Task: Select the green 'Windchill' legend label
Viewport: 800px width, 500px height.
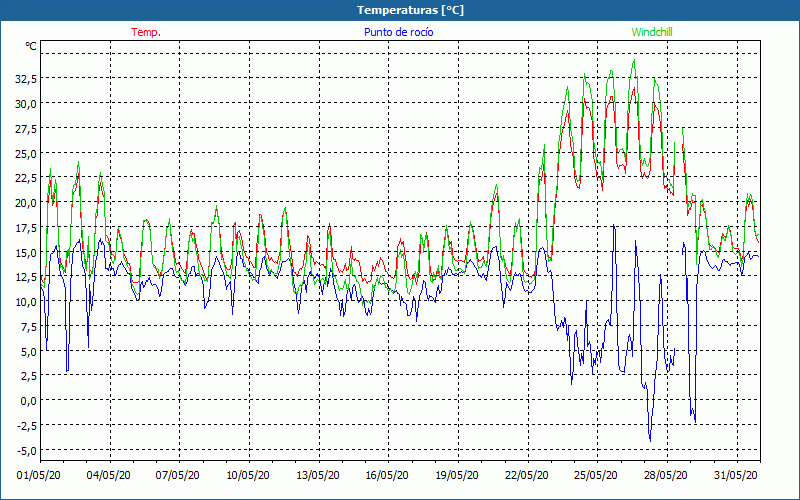Action: point(652,32)
